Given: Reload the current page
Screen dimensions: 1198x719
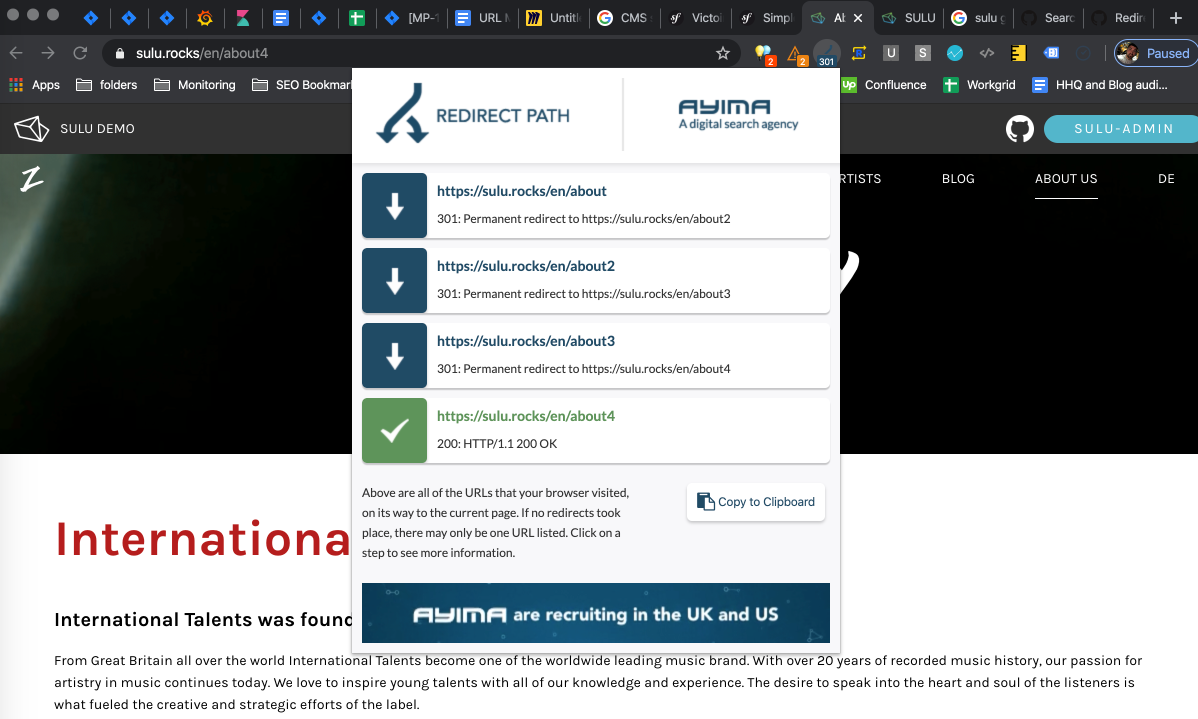Looking at the screenshot, I should 80,53.
